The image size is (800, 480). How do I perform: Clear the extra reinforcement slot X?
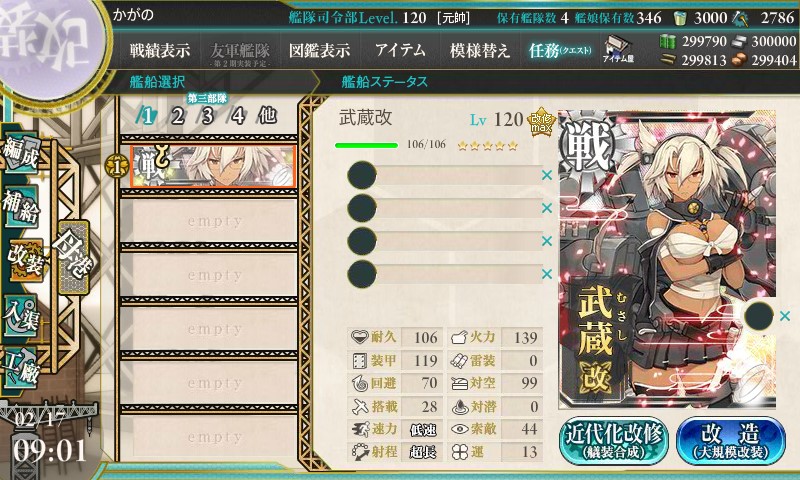coord(785,316)
